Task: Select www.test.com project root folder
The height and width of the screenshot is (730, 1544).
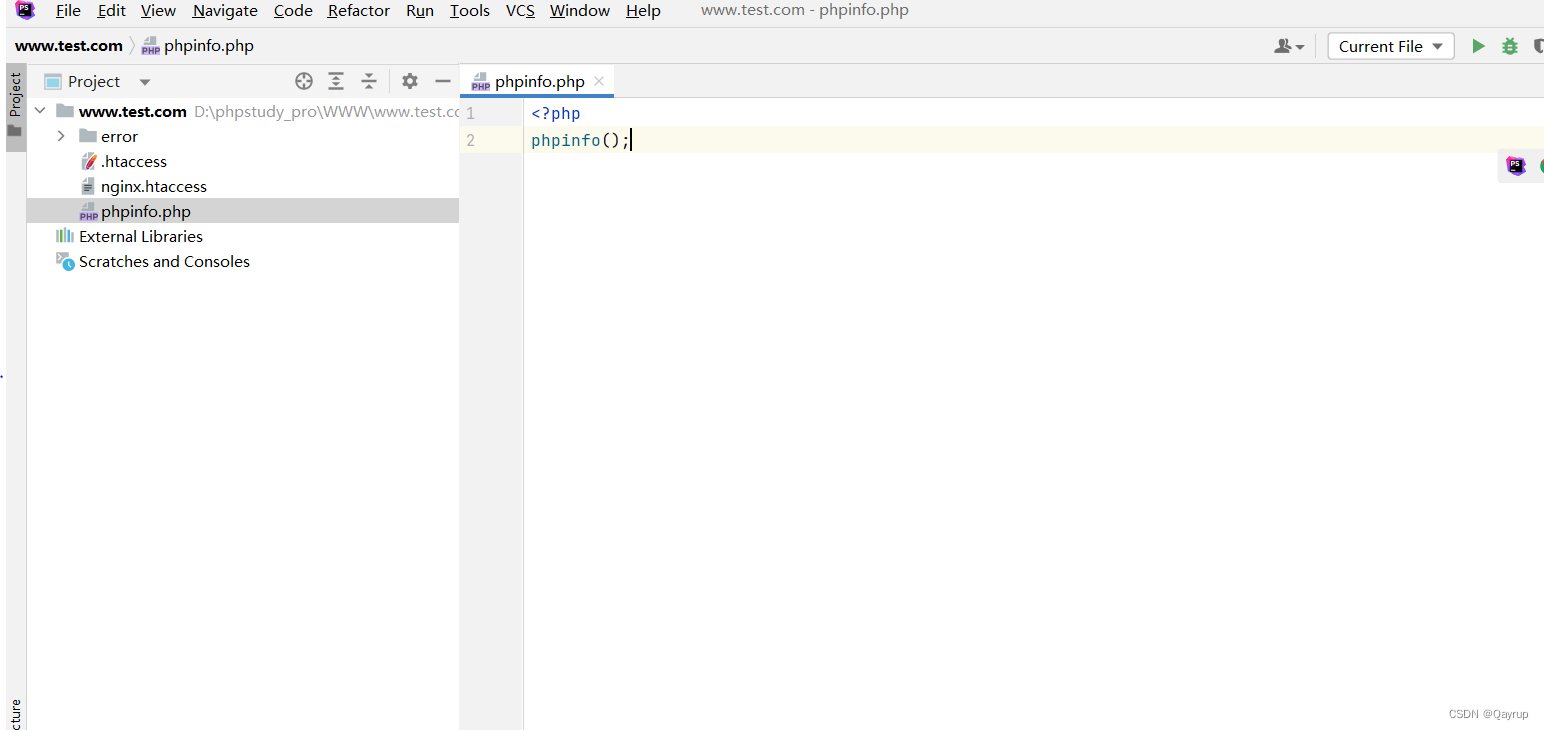Action: click(x=243, y=111)
